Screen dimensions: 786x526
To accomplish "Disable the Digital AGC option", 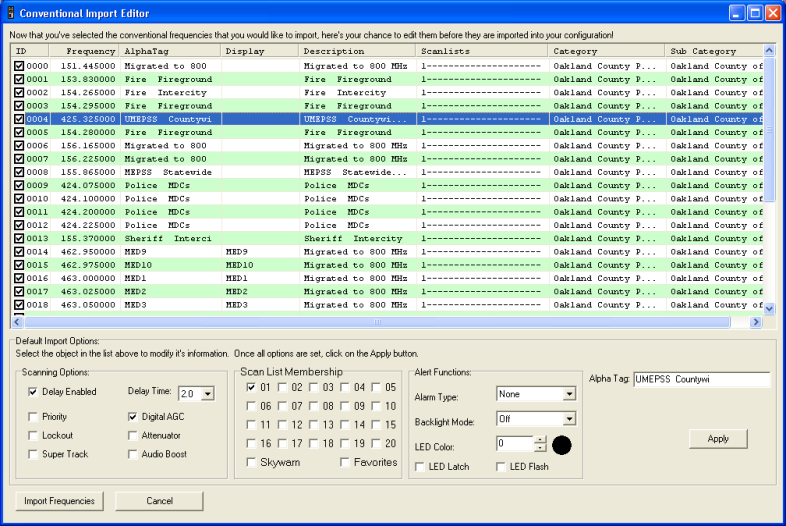I will [134, 416].
